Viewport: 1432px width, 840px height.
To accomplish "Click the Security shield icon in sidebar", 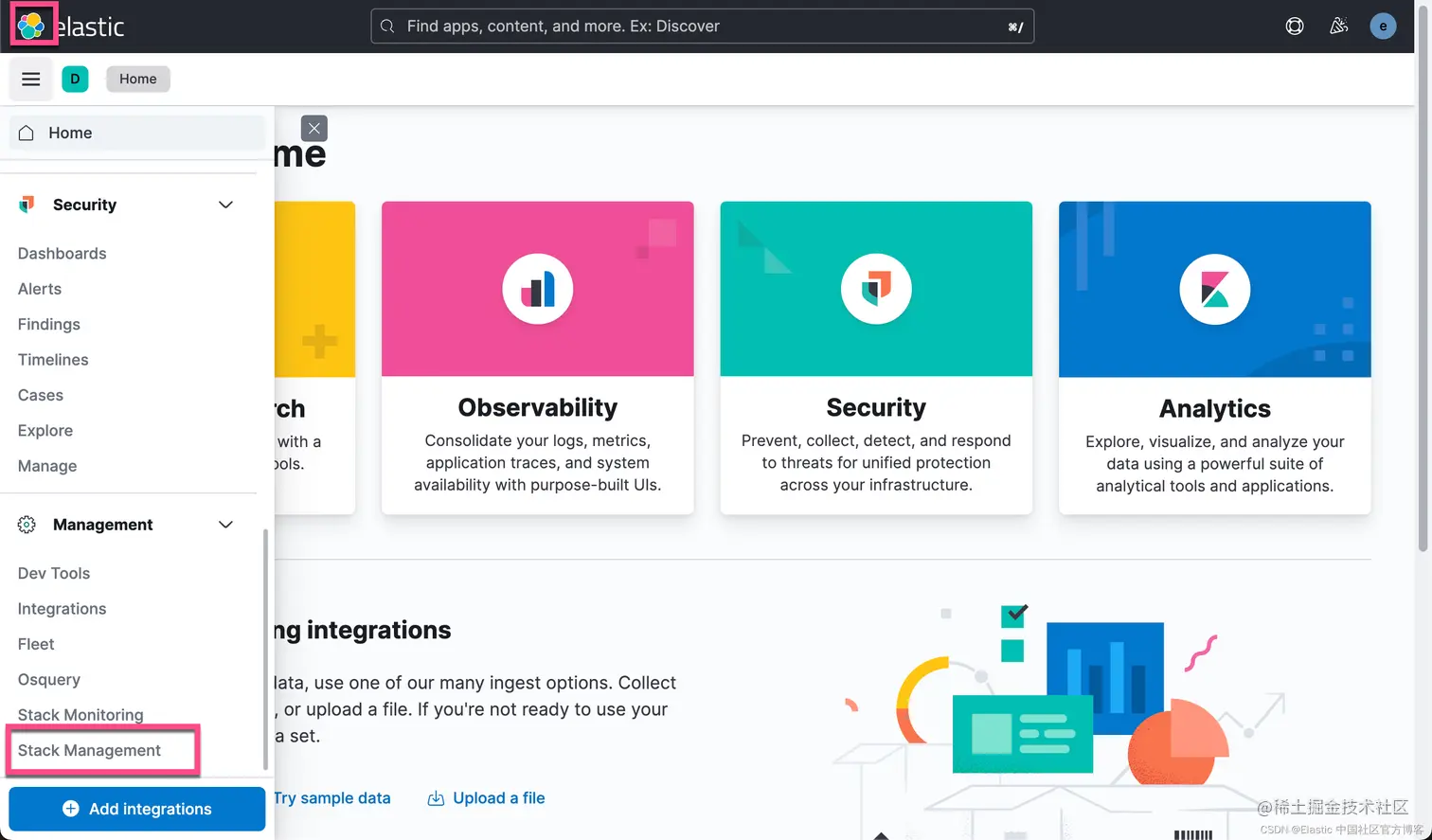I will point(27,205).
